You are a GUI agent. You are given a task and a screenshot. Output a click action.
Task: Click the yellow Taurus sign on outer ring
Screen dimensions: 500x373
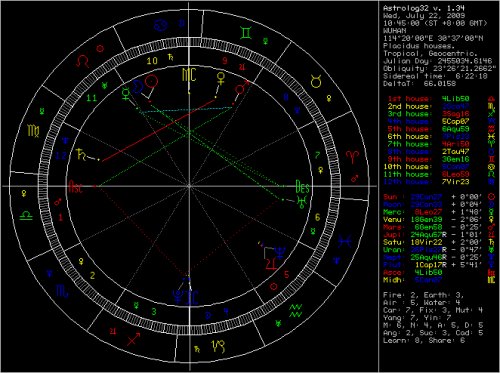pos(316,81)
